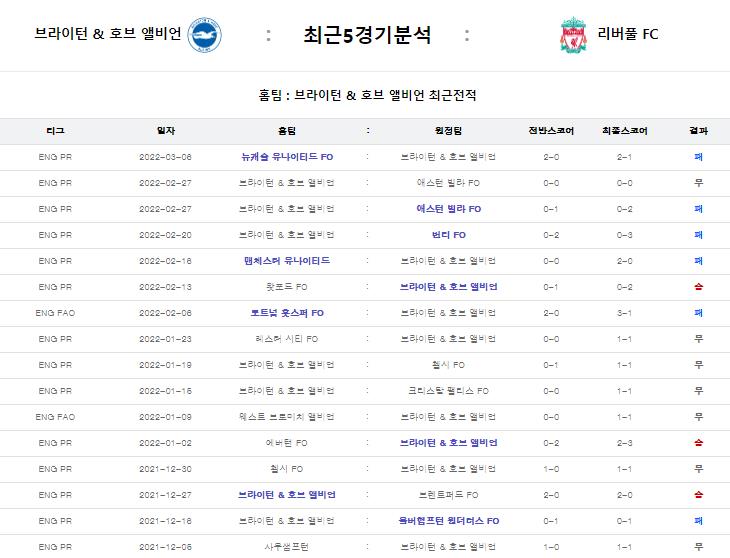
Task: Click the Brighton & Hove Albion club crest
Action: [x=204, y=34]
